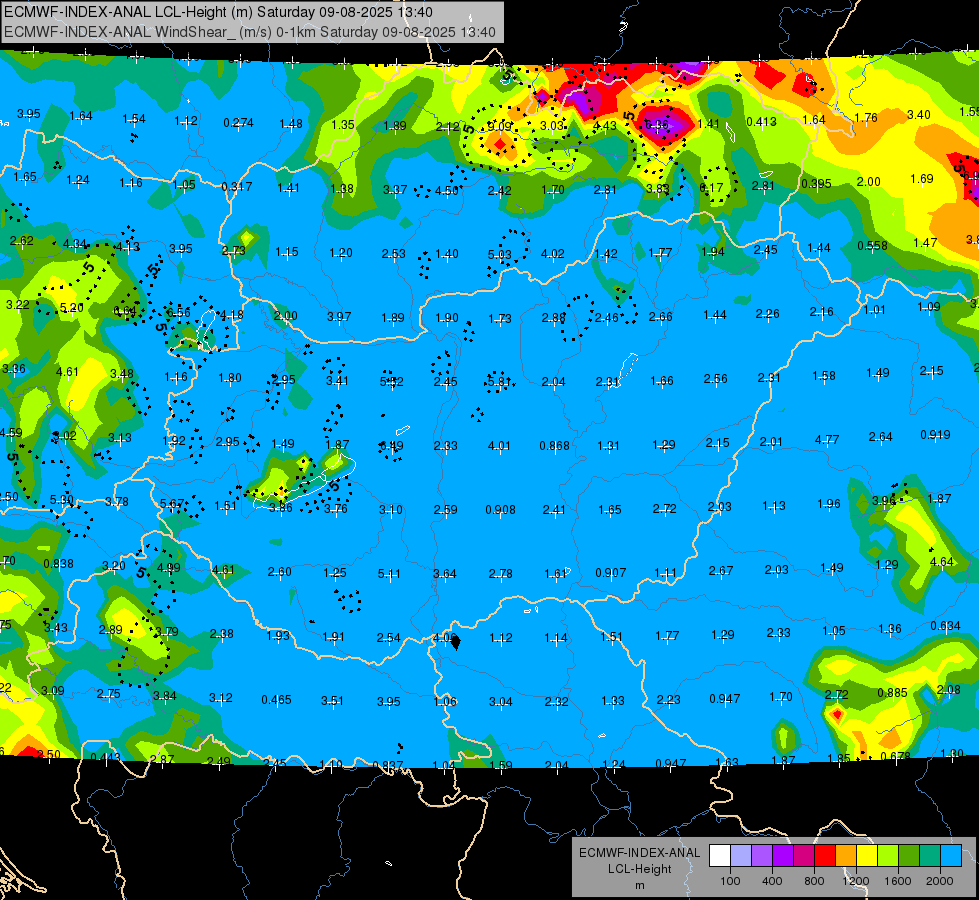Click the legend tick label '1600'

tap(898, 881)
